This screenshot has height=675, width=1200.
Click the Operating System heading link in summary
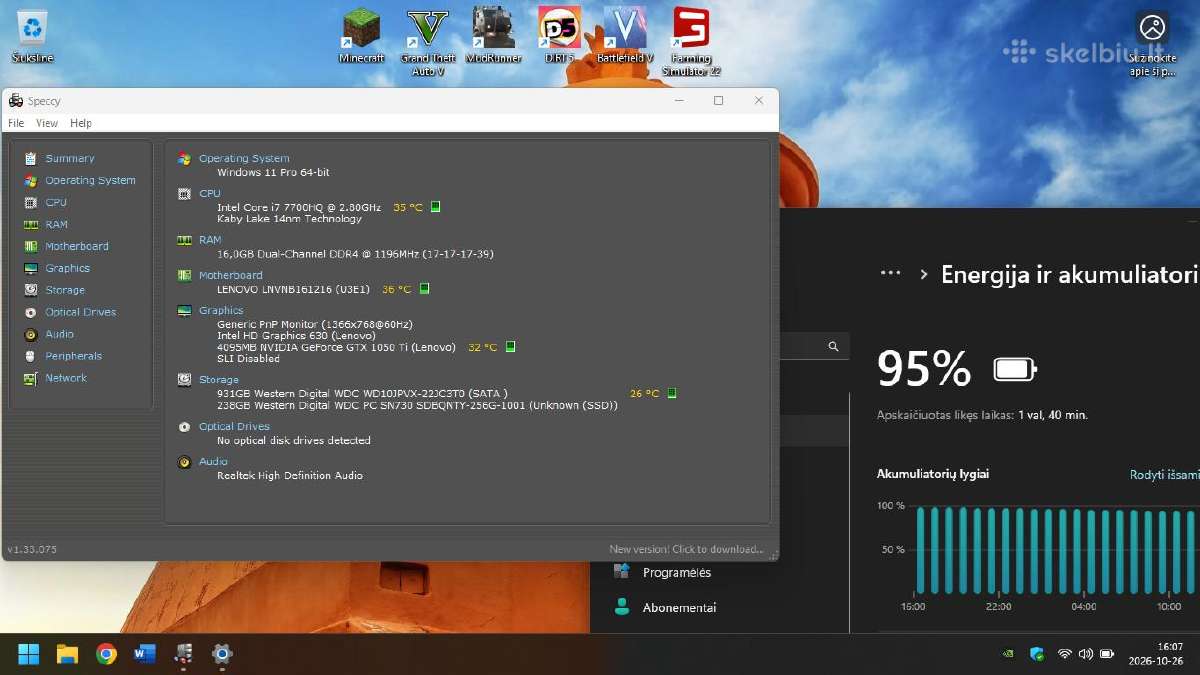pyautogui.click(x=244, y=158)
